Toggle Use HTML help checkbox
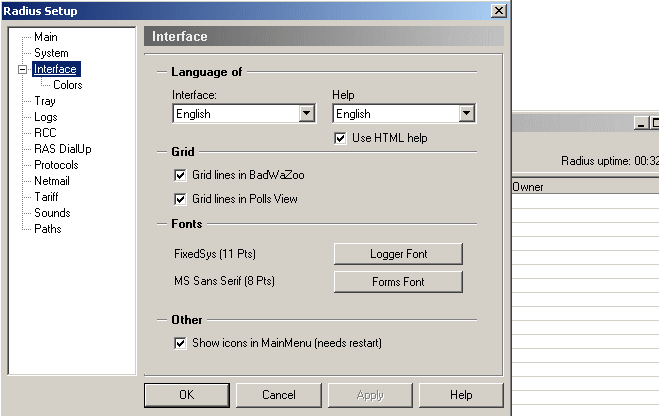 [340, 138]
